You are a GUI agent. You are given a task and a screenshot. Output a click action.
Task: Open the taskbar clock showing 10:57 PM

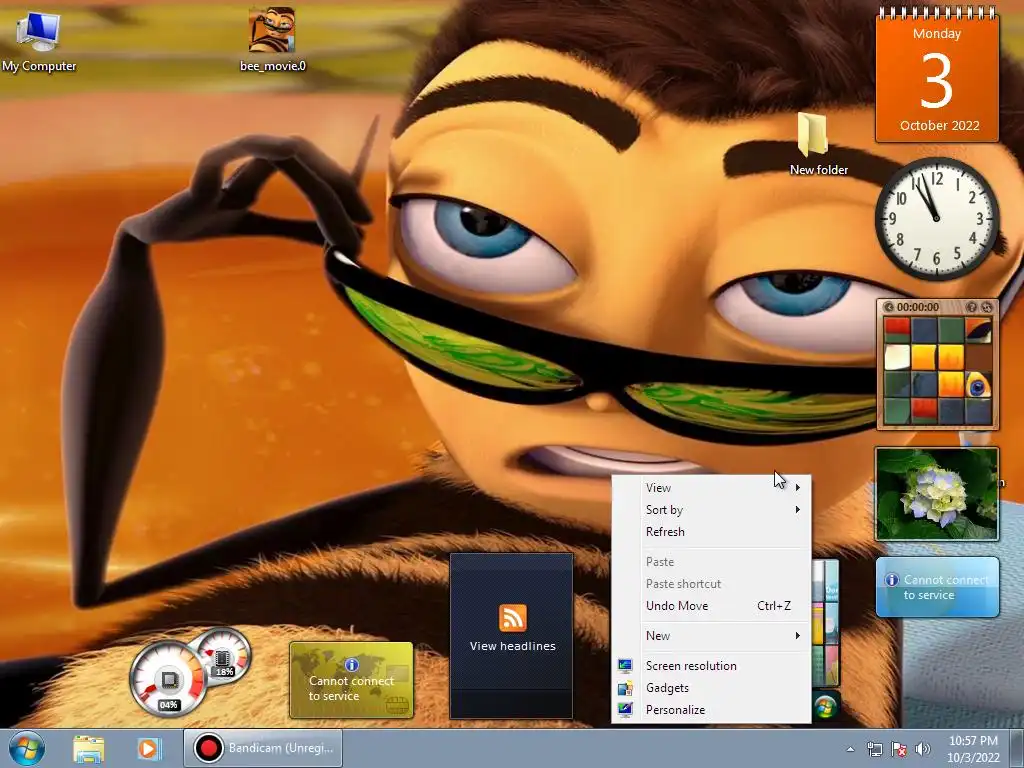coord(973,749)
